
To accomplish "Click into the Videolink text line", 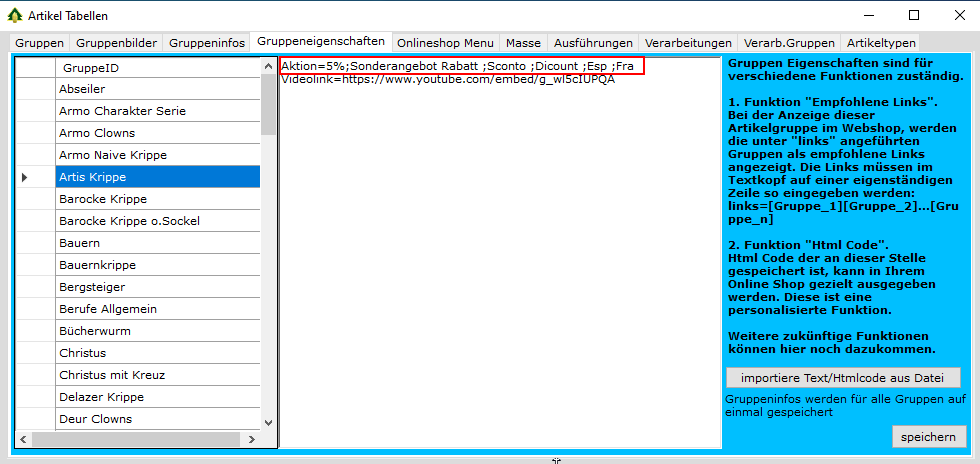I will pos(448,80).
